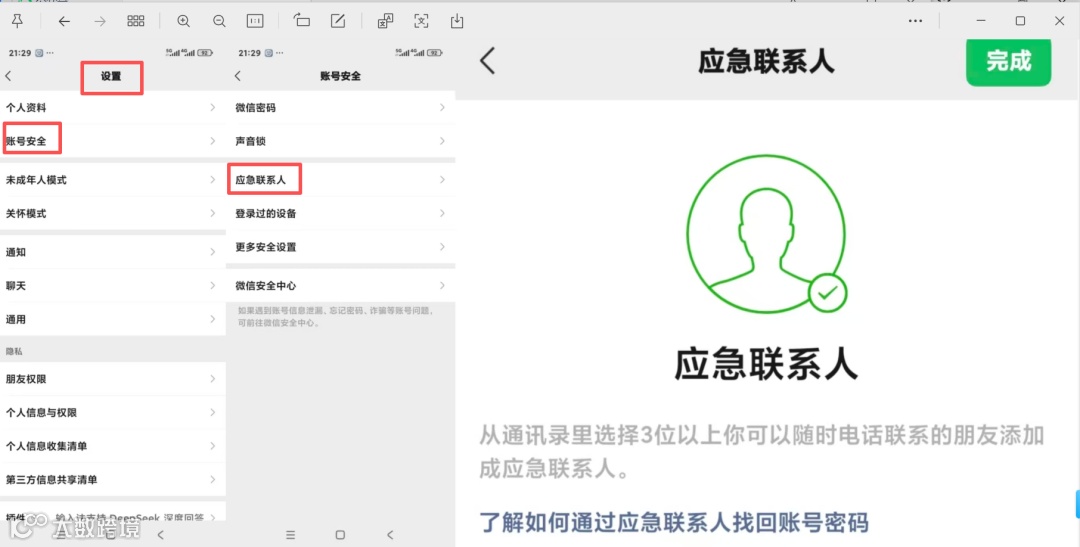Image resolution: width=1080 pixels, height=547 pixels.
Task: Open 未成年人模式 setting
Action: pos(113,180)
